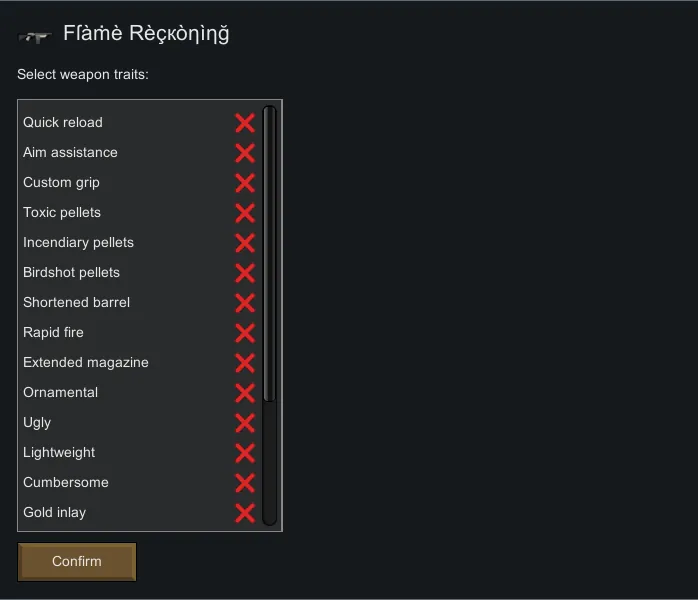This screenshot has height=600, width=698.
Task: Toggle the Custom grip red X
Action: pyautogui.click(x=245, y=183)
